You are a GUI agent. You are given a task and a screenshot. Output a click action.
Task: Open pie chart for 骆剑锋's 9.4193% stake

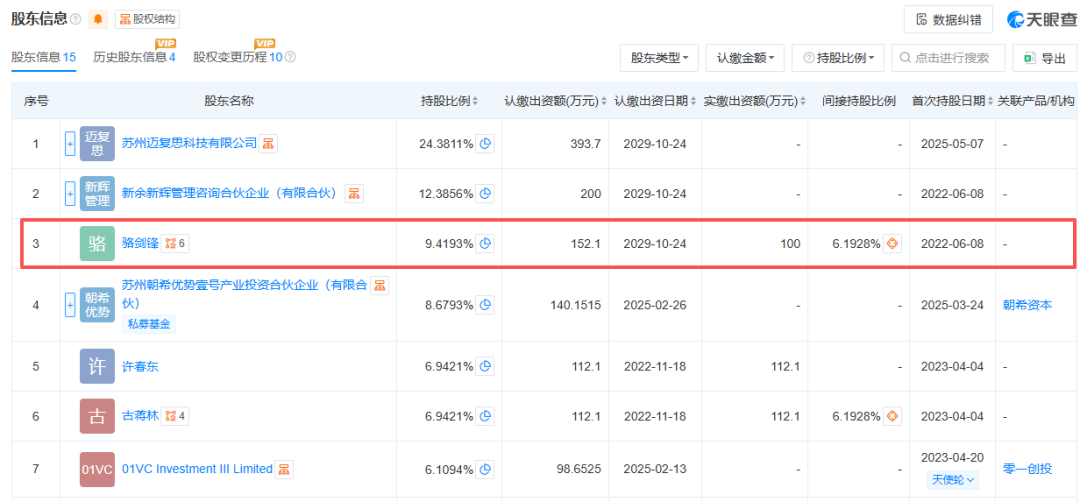[x=486, y=243]
